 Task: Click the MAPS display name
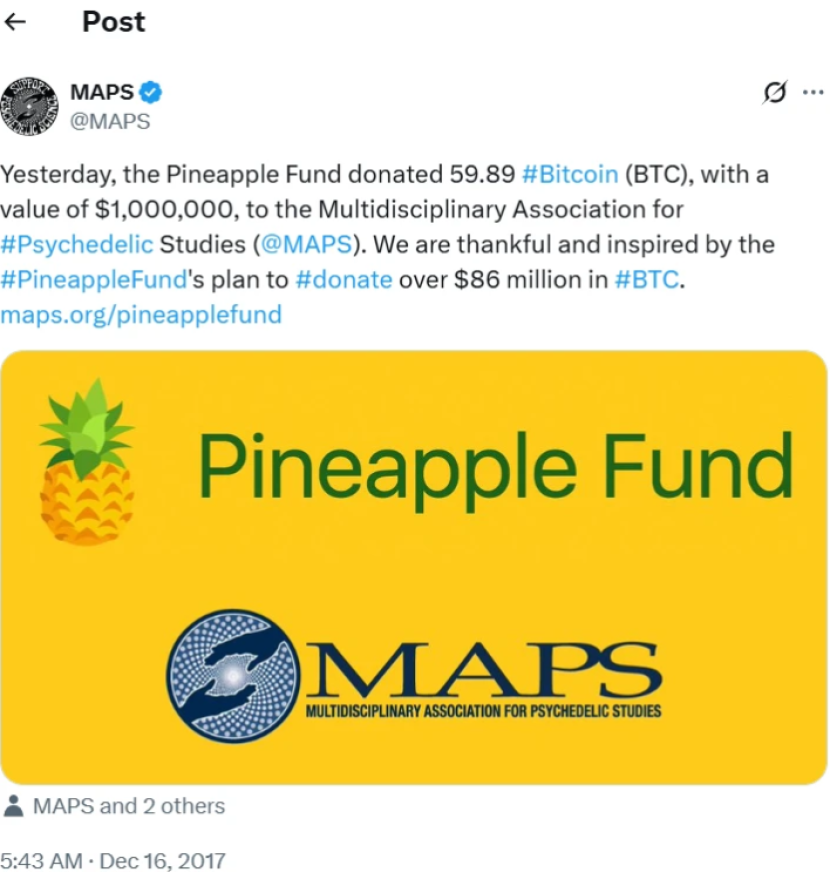(x=101, y=93)
